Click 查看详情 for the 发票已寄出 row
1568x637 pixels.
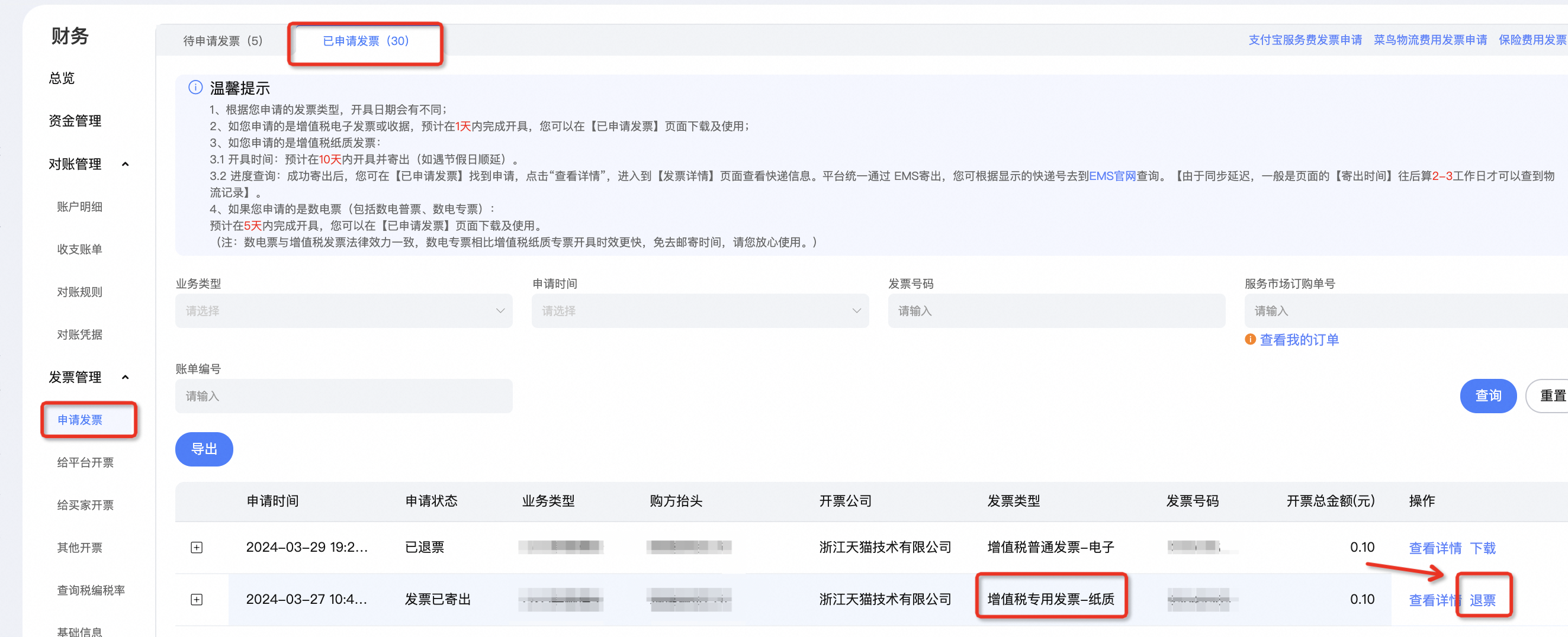tap(1435, 600)
